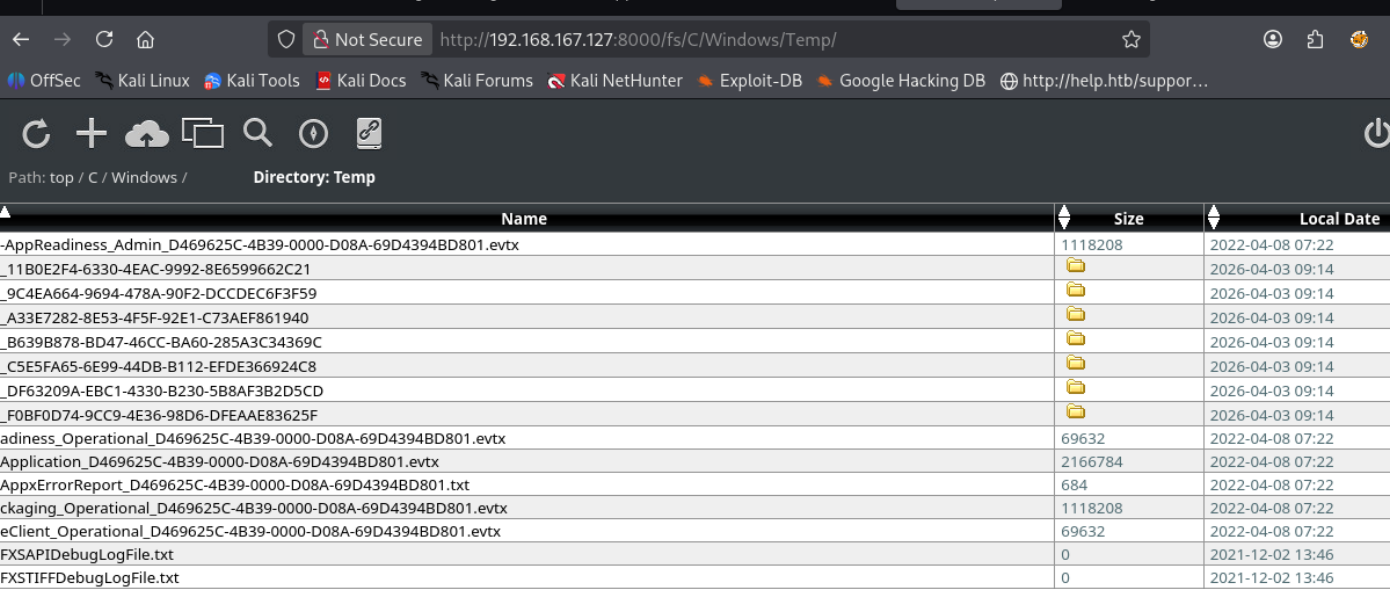Sort by Size using its arrow toggle
Viewport: 1390px width, 589px height.
[1064, 217]
